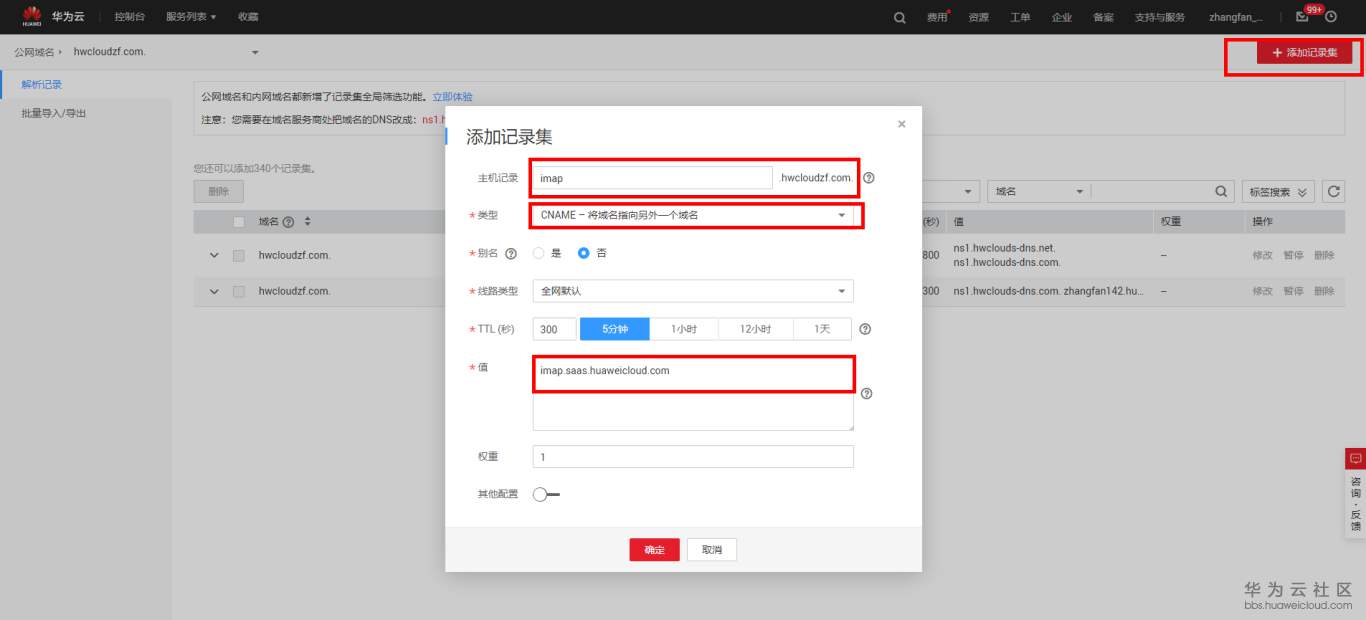Open 工单 menu in top bar

click(1020, 17)
